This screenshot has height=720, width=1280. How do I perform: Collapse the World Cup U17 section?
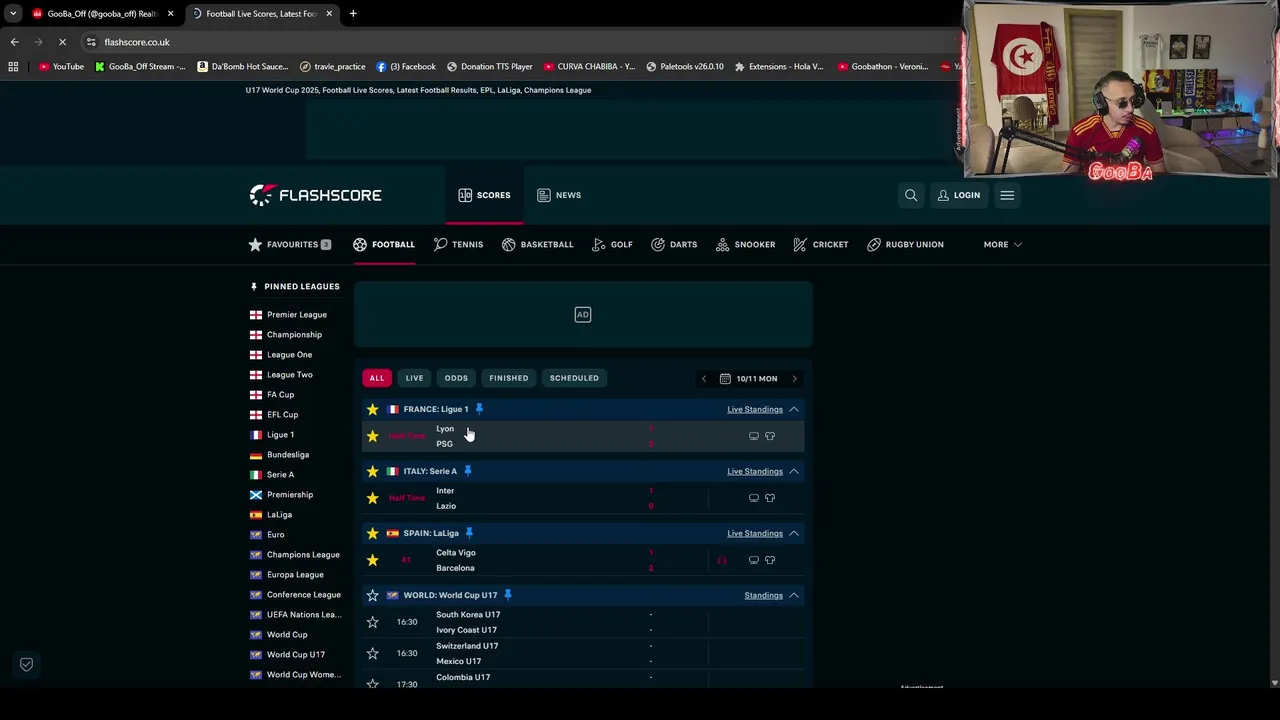(794, 595)
